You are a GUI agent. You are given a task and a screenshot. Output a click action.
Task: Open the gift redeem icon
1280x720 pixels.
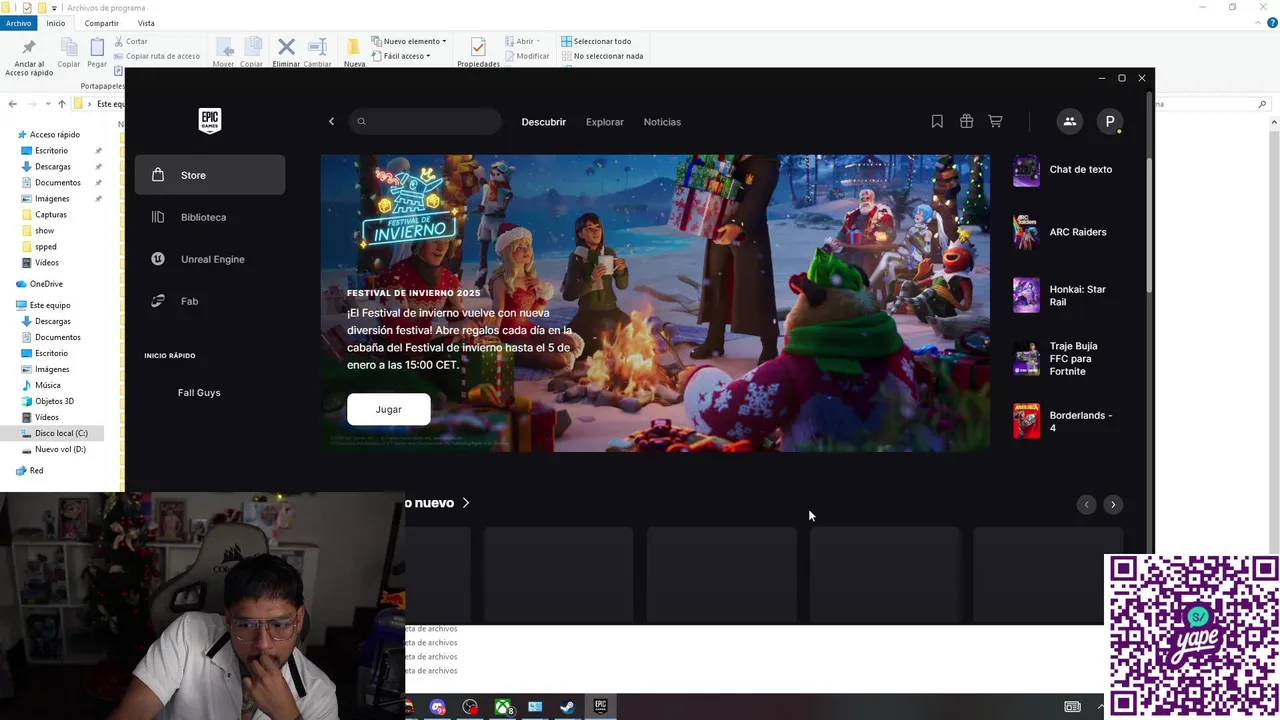coord(966,121)
